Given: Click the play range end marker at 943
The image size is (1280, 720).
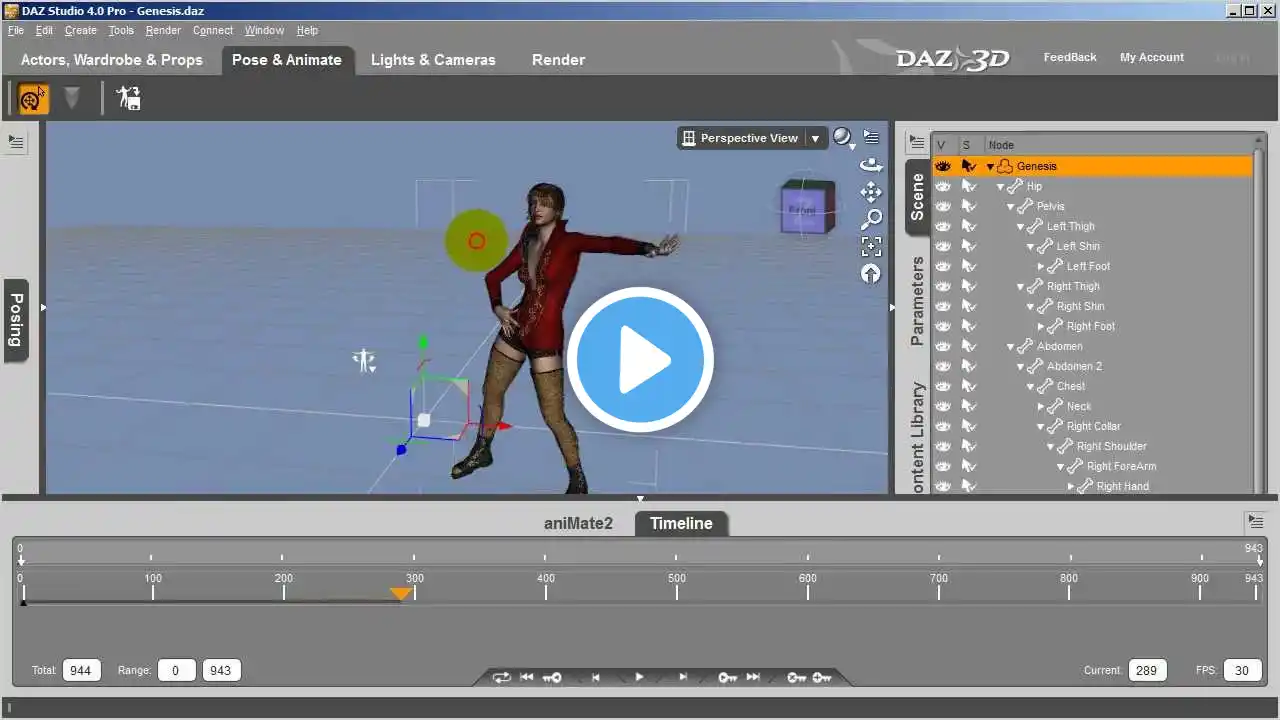Looking at the screenshot, I should [x=1259, y=561].
